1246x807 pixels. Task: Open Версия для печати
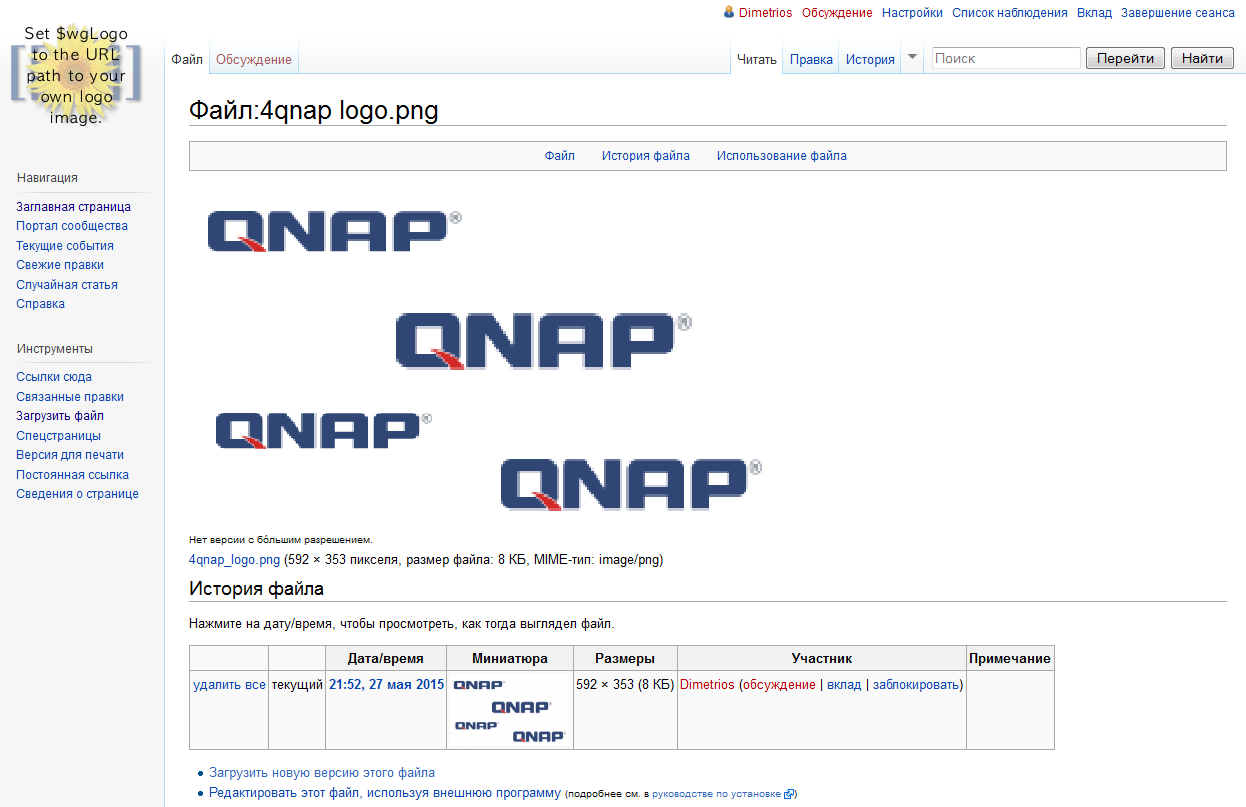click(x=70, y=455)
